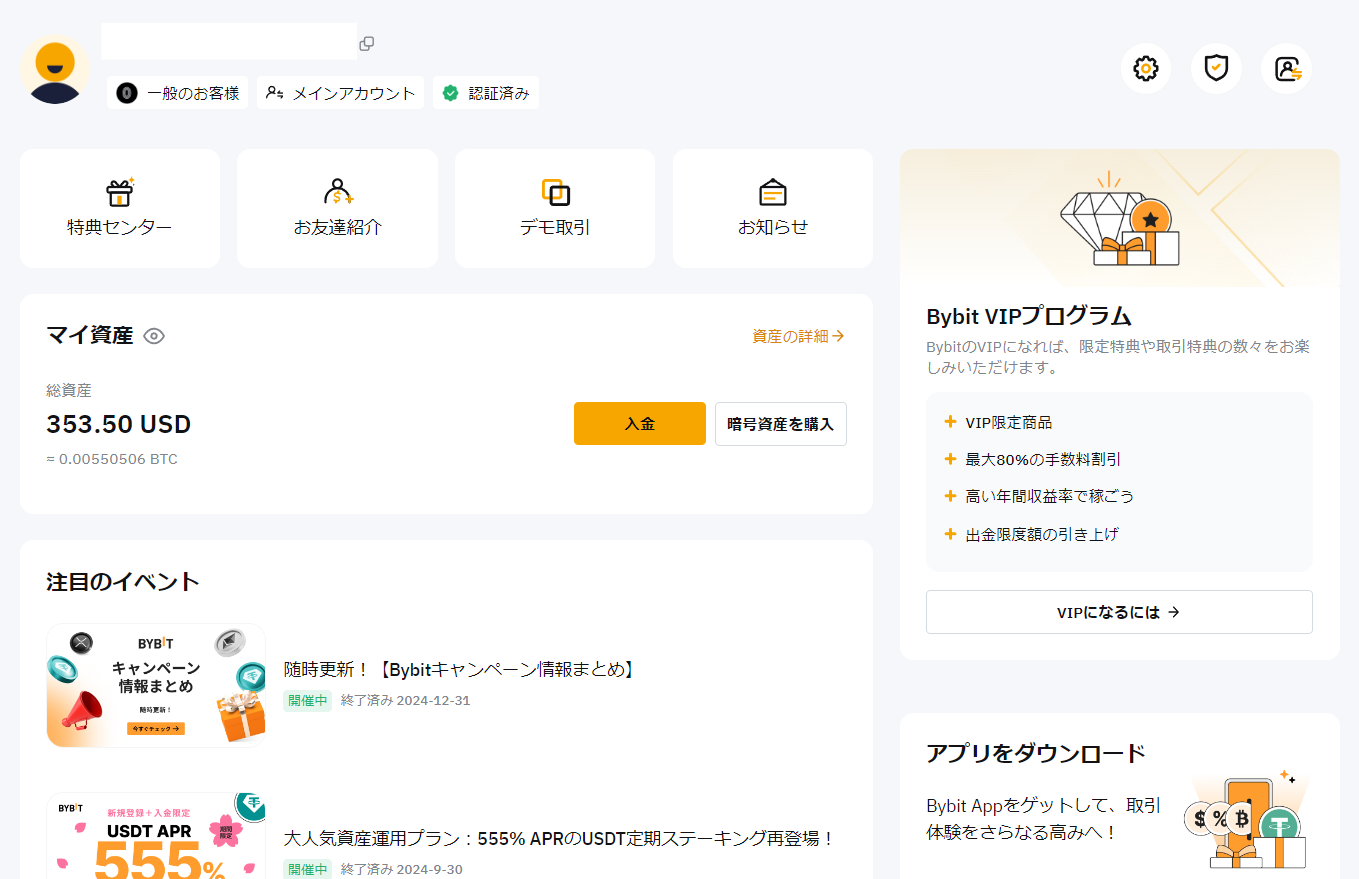Click the 終了済み 2024-12-31 date text
This screenshot has height=879, width=1359.
[405, 700]
